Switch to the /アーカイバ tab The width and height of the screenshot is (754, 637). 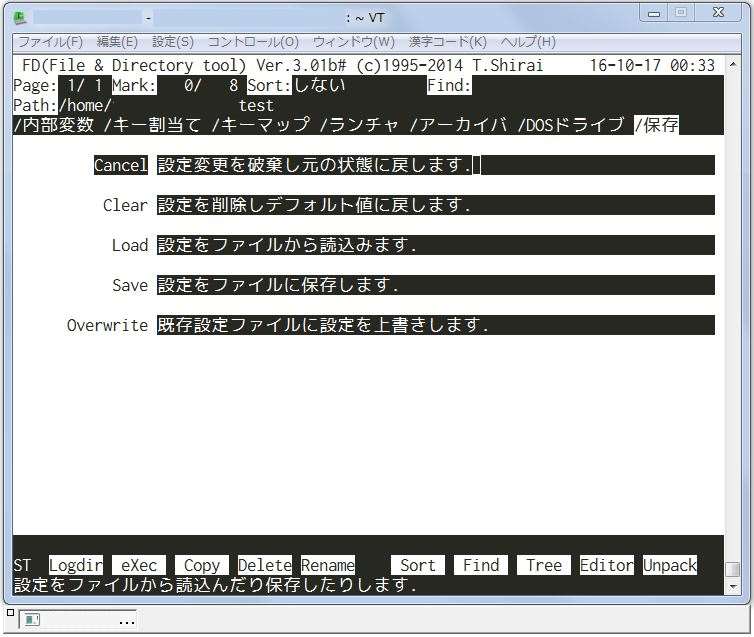pyautogui.click(x=458, y=125)
